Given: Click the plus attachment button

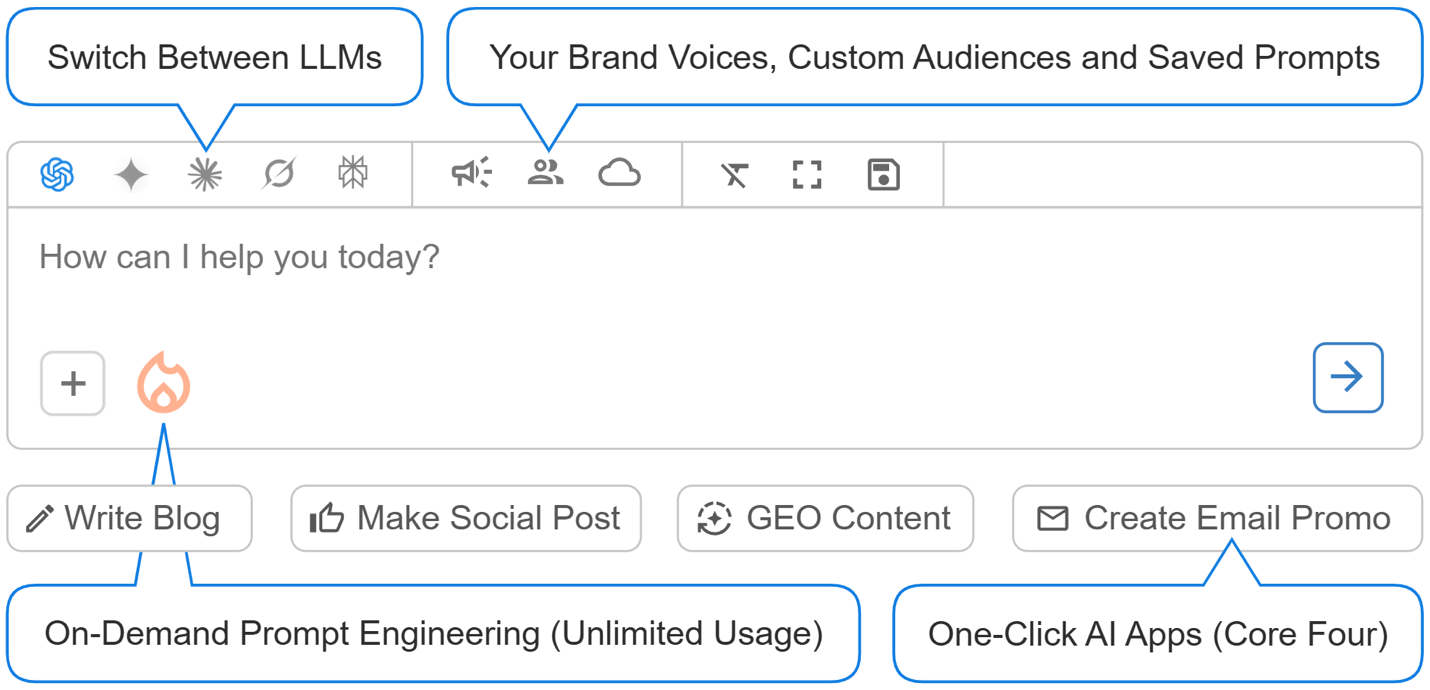Looking at the screenshot, I should pos(72,383).
